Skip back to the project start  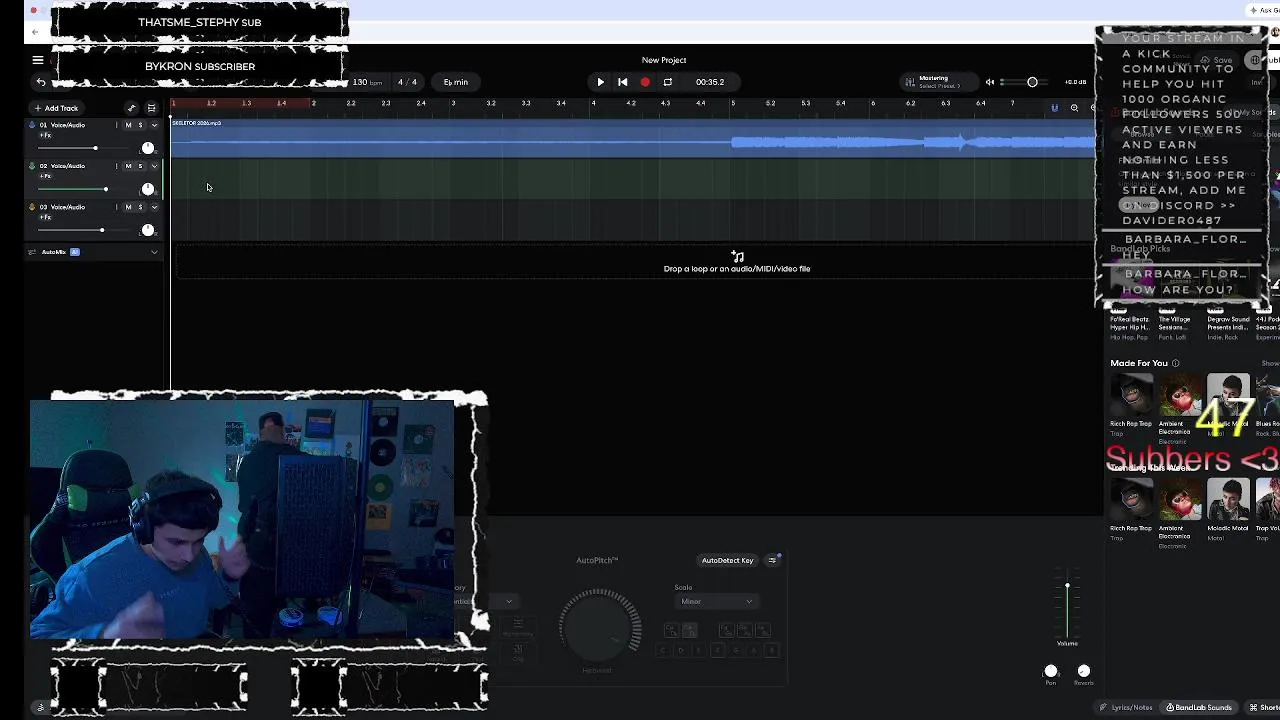coord(622,82)
